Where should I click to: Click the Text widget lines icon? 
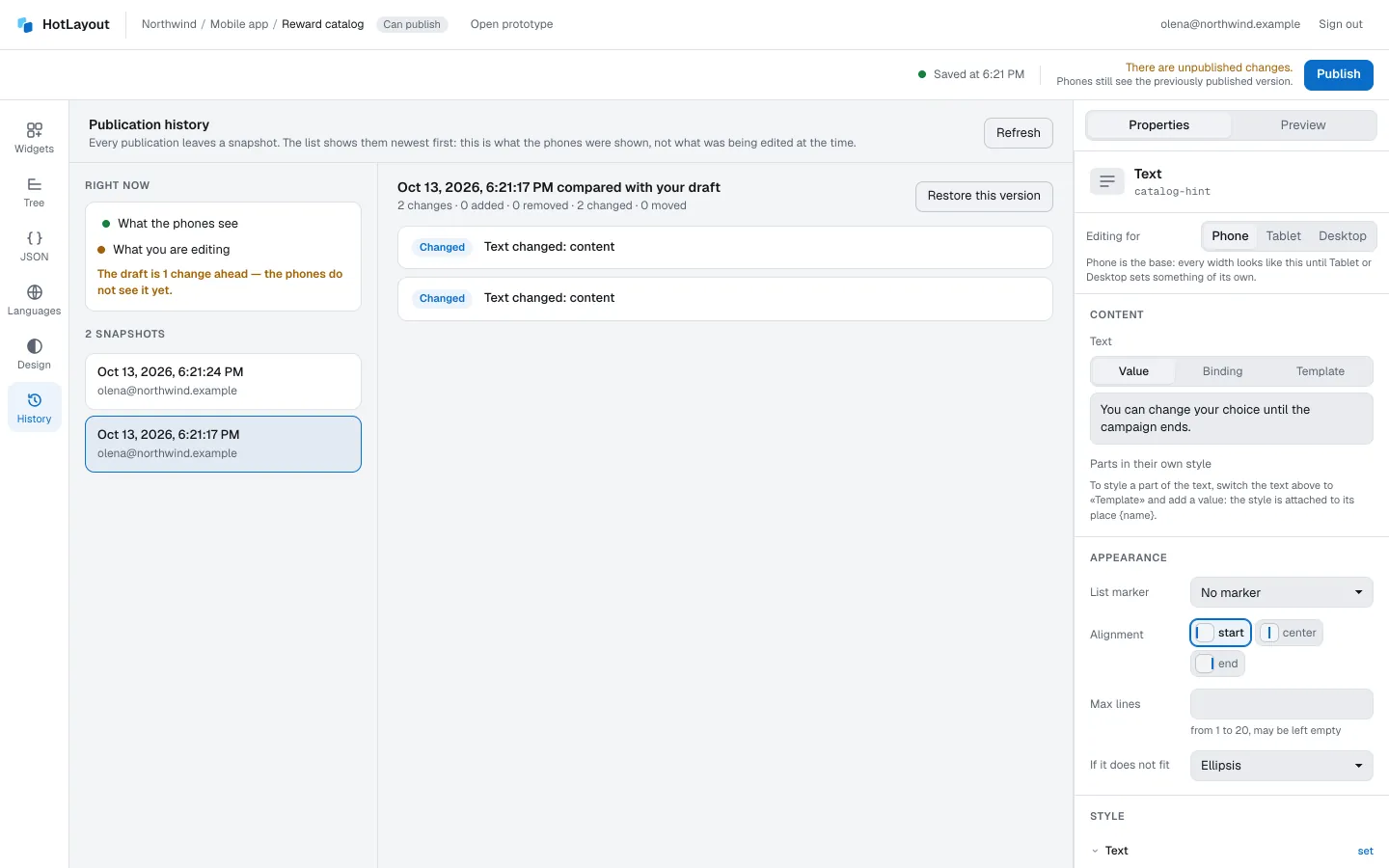[1107, 181]
